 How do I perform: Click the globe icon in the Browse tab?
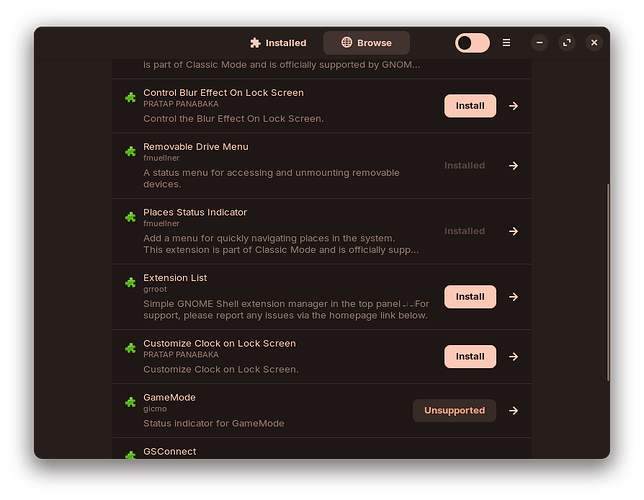point(347,42)
